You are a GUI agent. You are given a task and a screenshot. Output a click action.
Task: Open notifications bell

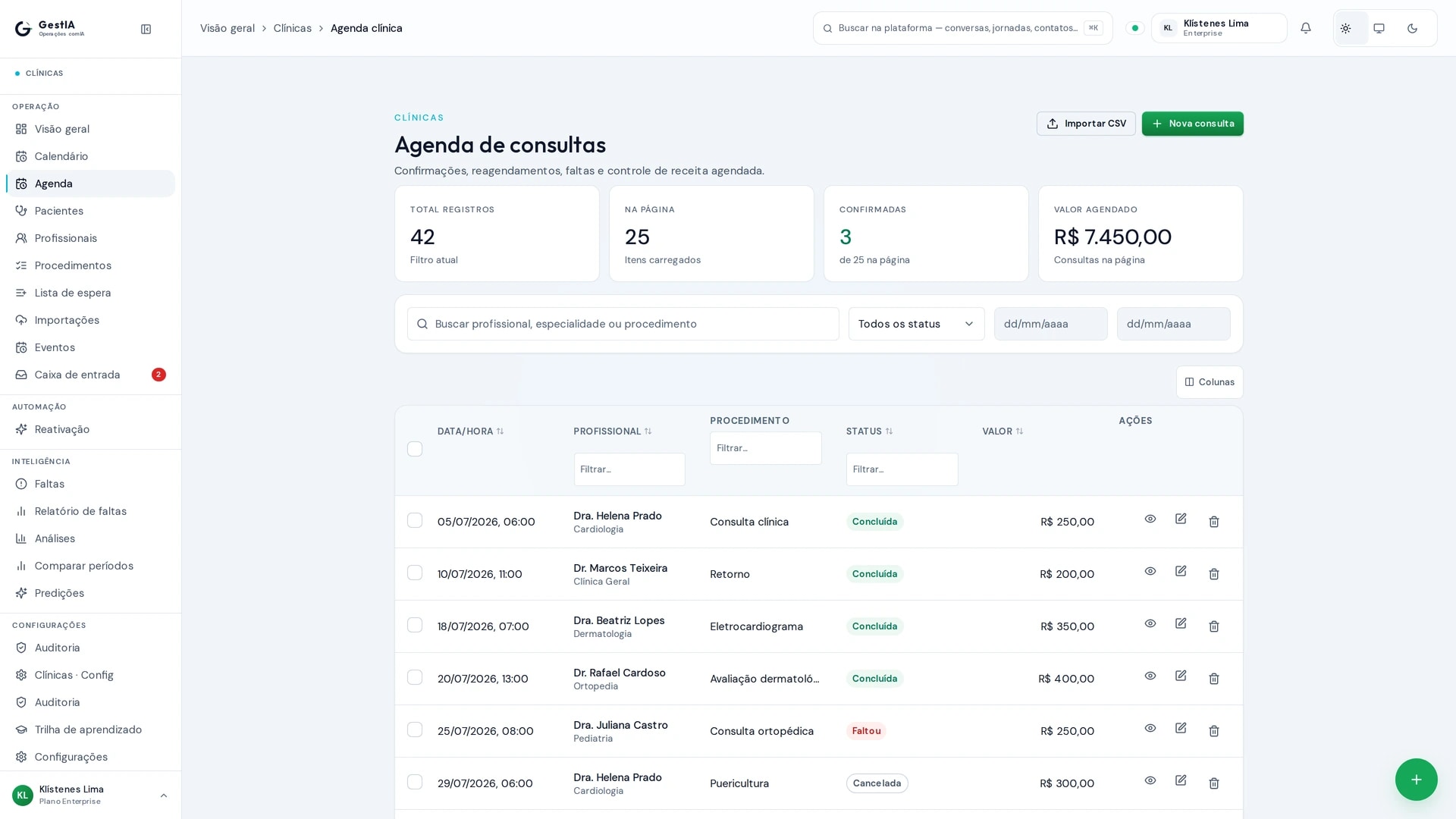[1305, 28]
